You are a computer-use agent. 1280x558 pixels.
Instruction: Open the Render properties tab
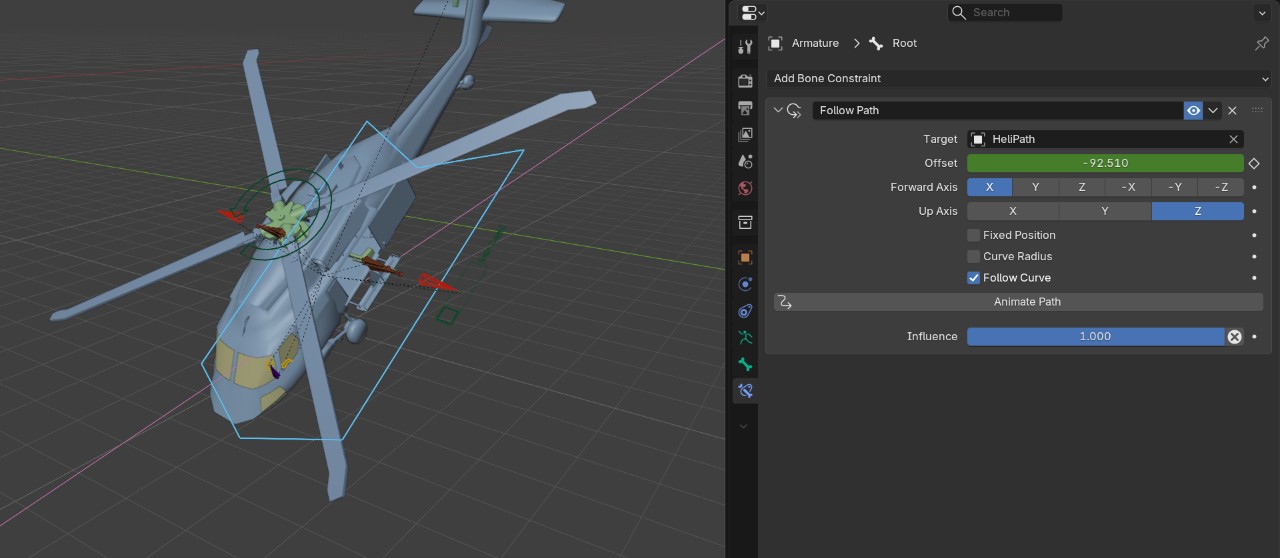(x=745, y=81)
